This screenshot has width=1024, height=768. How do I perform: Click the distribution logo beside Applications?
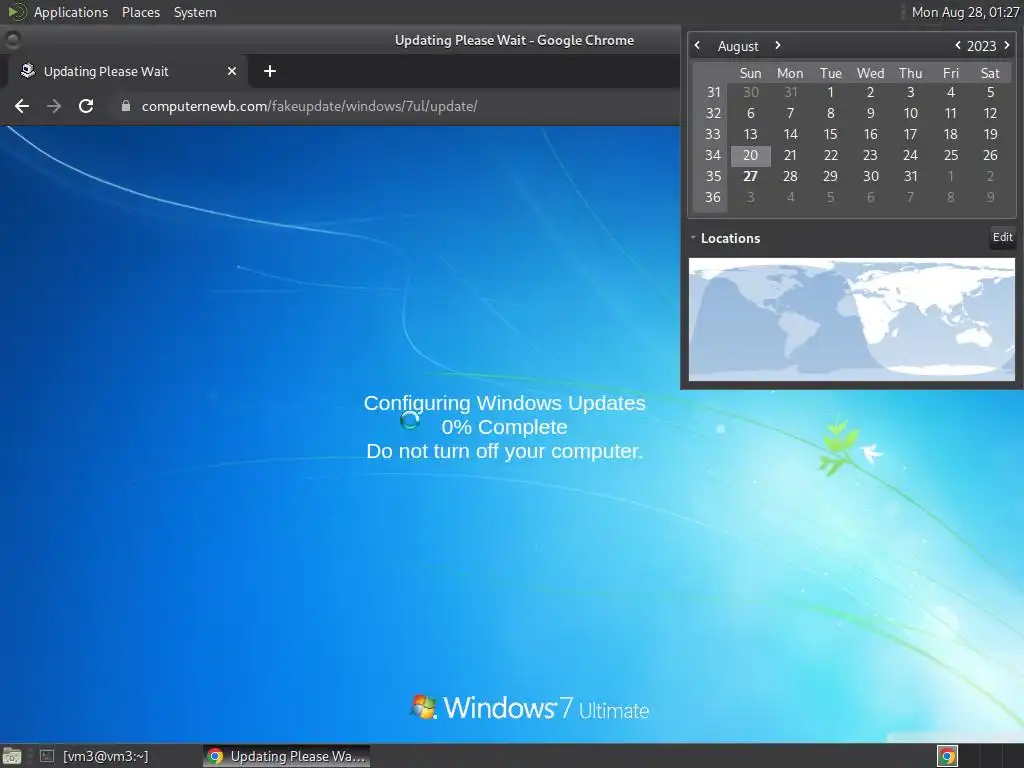tap(16, 12)
